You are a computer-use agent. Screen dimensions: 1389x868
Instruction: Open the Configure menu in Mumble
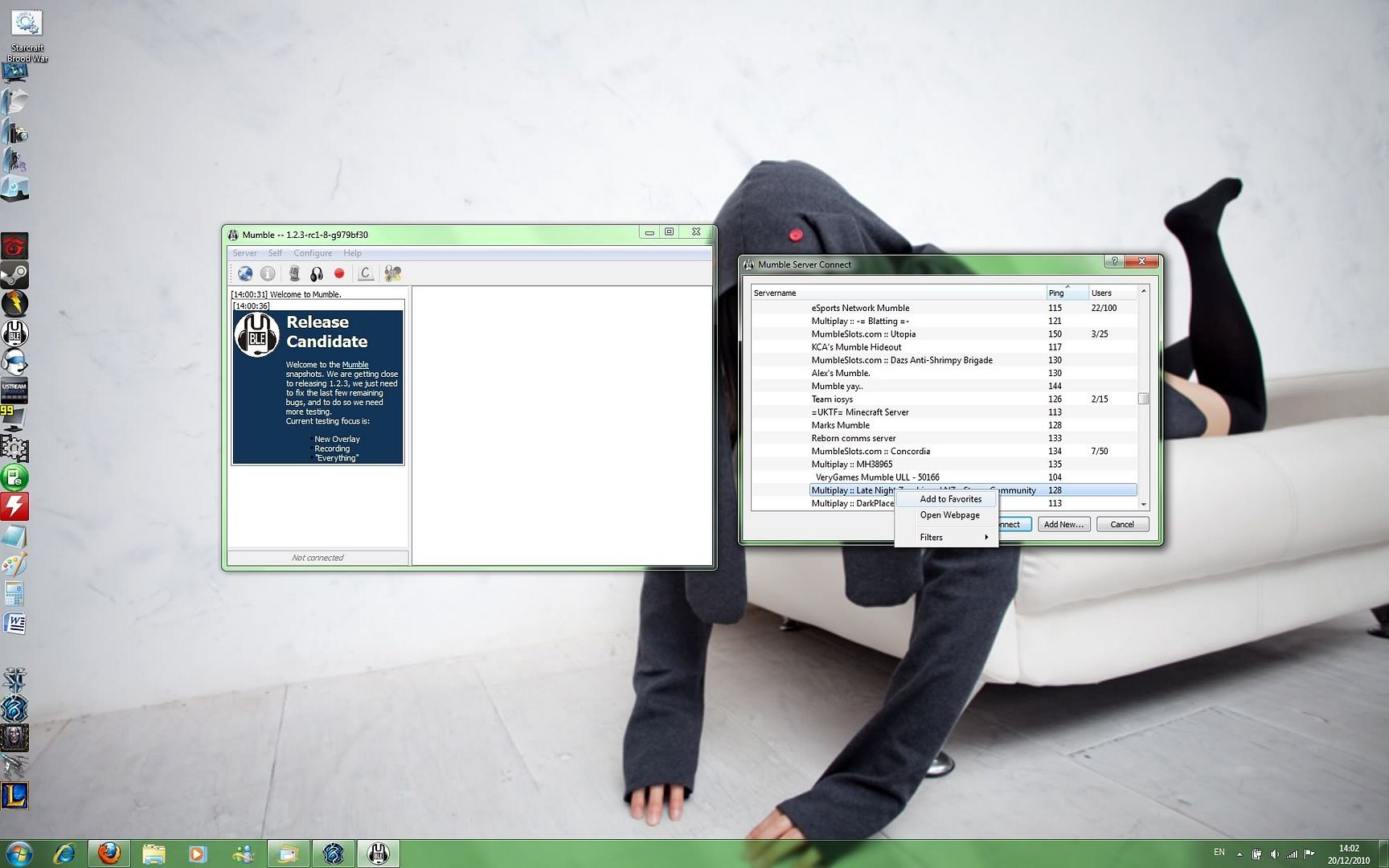313,253
